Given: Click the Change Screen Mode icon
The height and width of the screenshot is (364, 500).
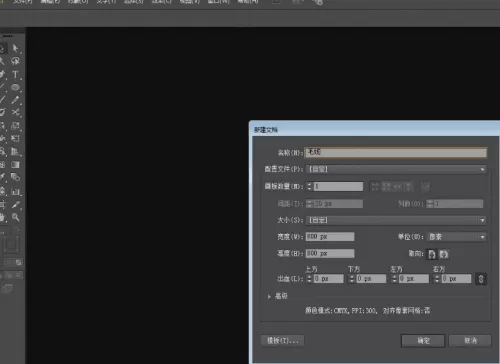Looking at the screenshot, I should pos(7,288).
